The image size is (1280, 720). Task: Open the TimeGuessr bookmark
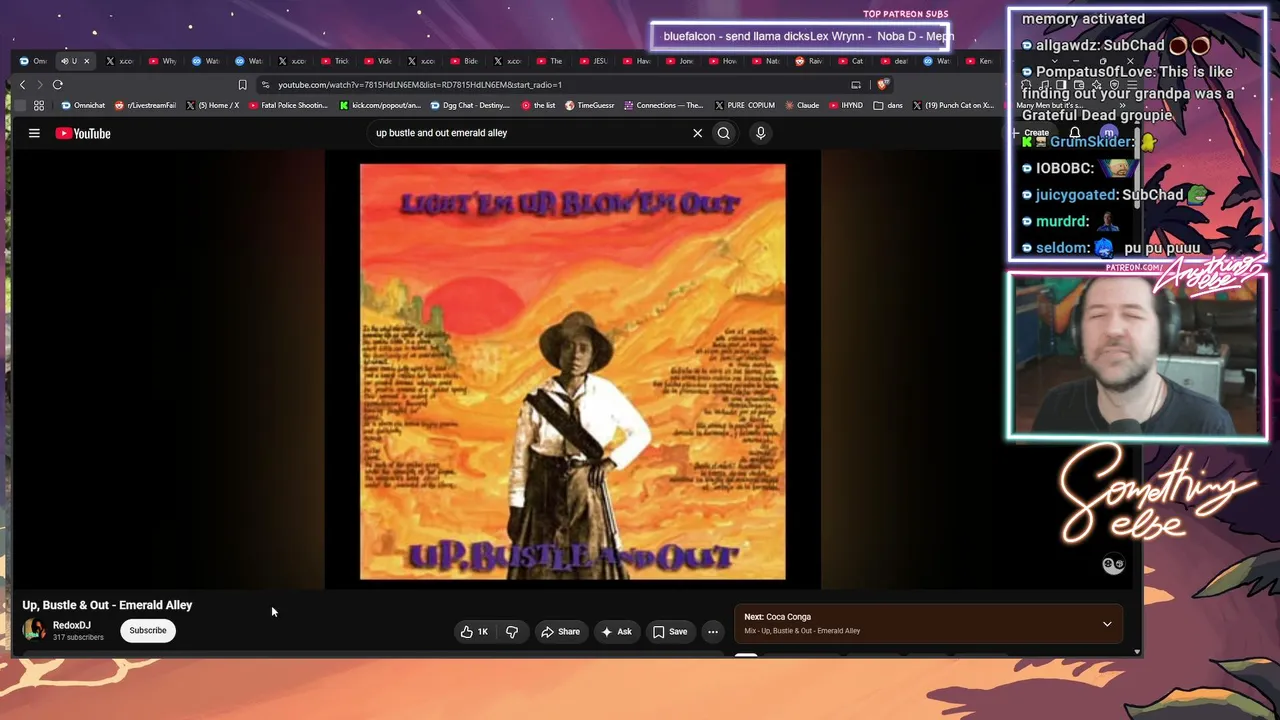tap(589, 105)
